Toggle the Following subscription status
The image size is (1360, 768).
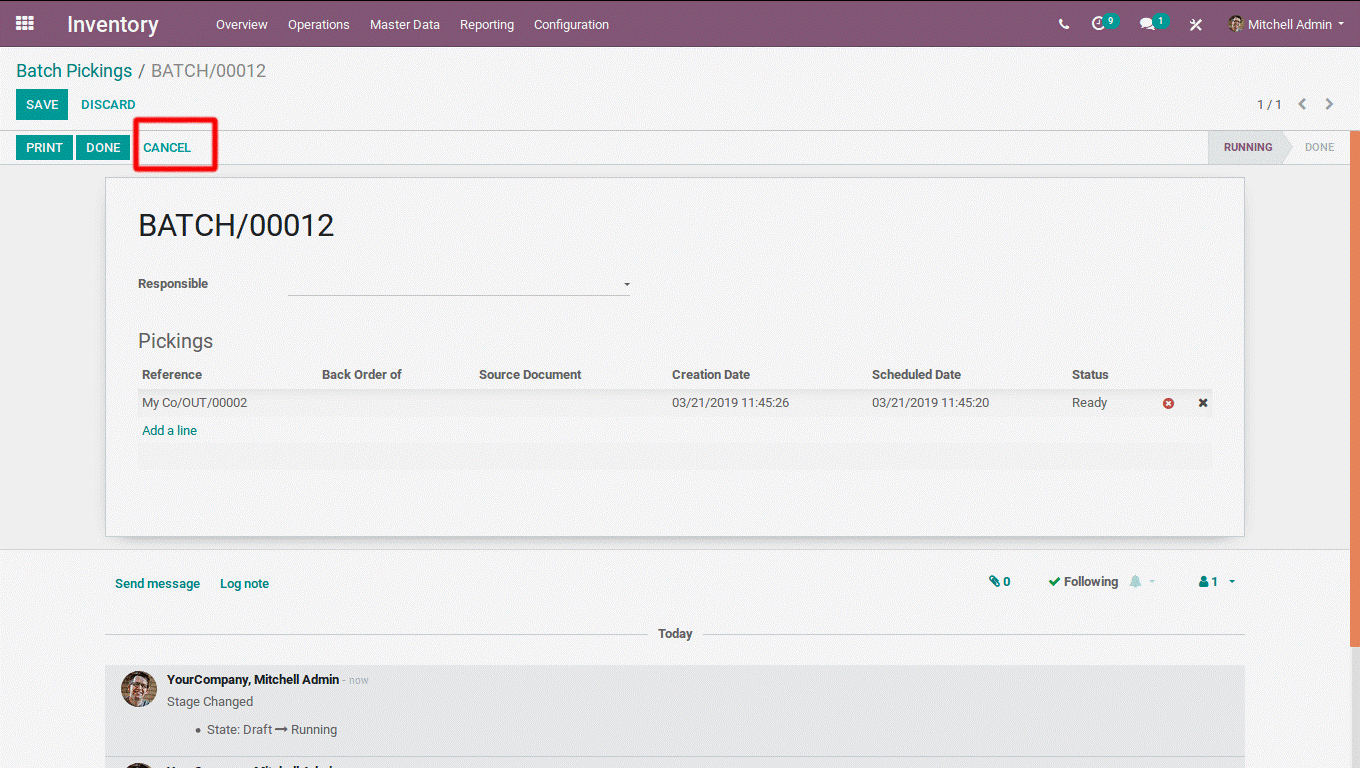[1083, 582]
